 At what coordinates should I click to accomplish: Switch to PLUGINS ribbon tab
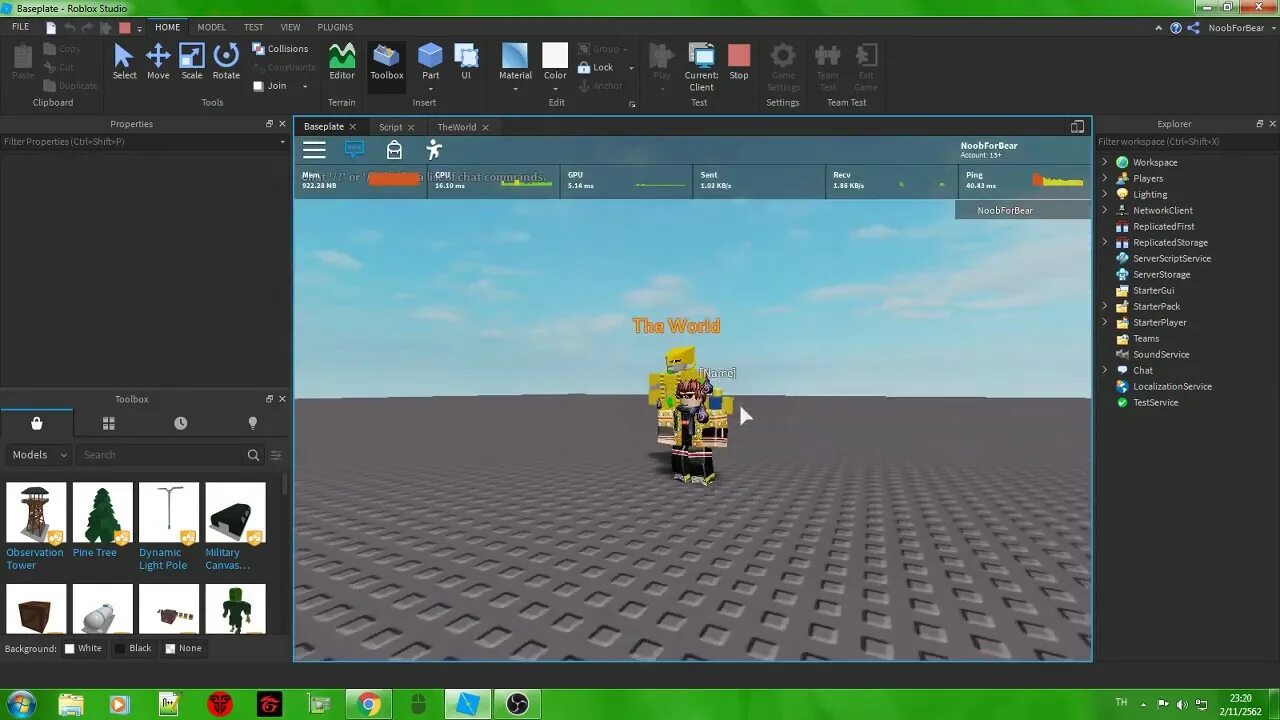click(335, 27)
